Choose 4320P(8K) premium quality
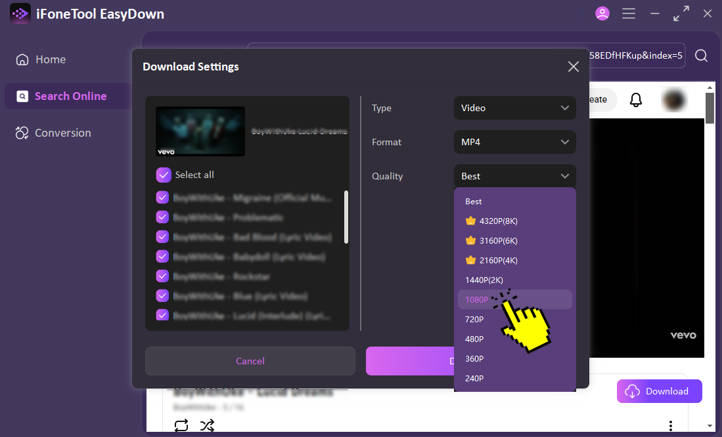 coord(515,221)
